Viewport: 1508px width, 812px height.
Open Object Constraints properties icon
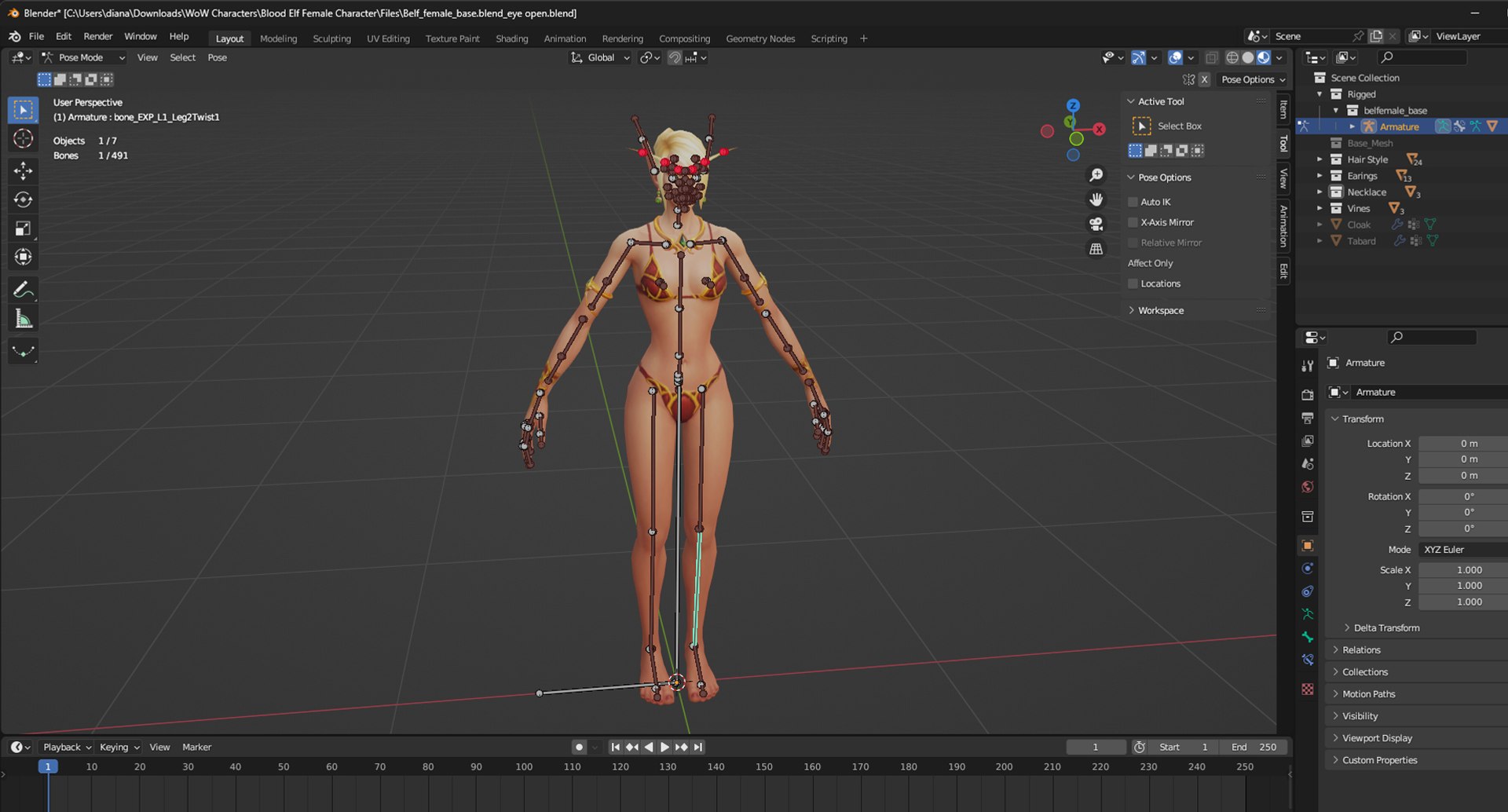click(x=1308, y=591)
